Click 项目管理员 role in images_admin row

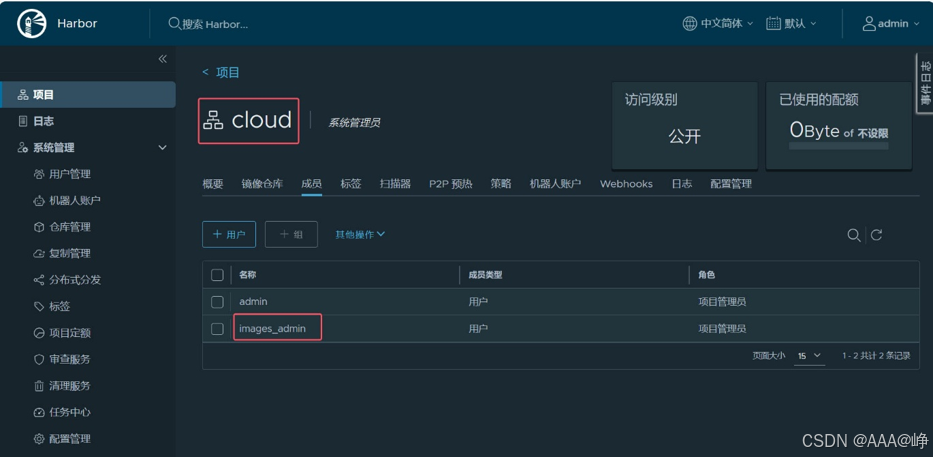tap(722, 328)
